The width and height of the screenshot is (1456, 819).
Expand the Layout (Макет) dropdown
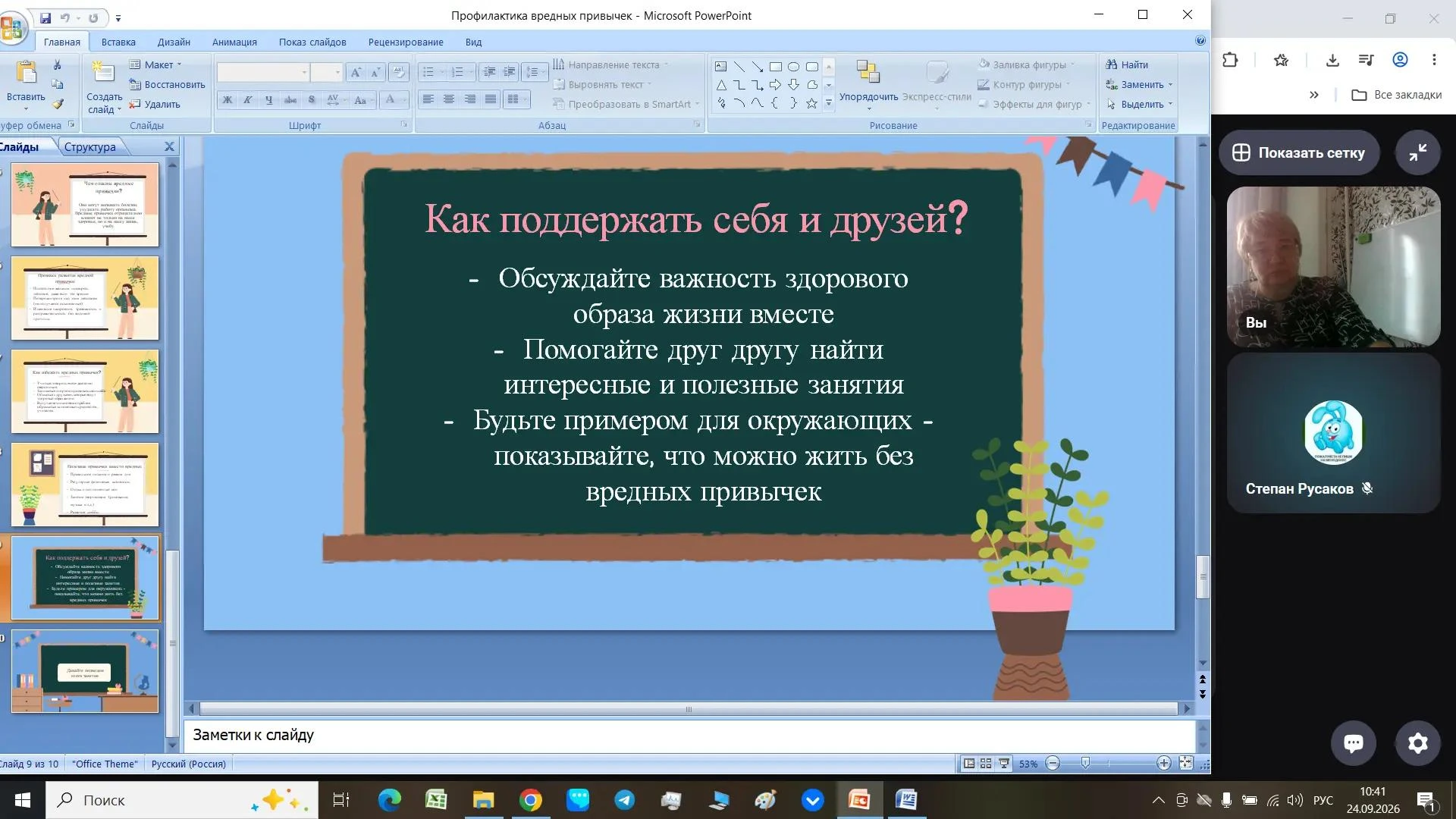pyautogui.click(x=155, y=64)
